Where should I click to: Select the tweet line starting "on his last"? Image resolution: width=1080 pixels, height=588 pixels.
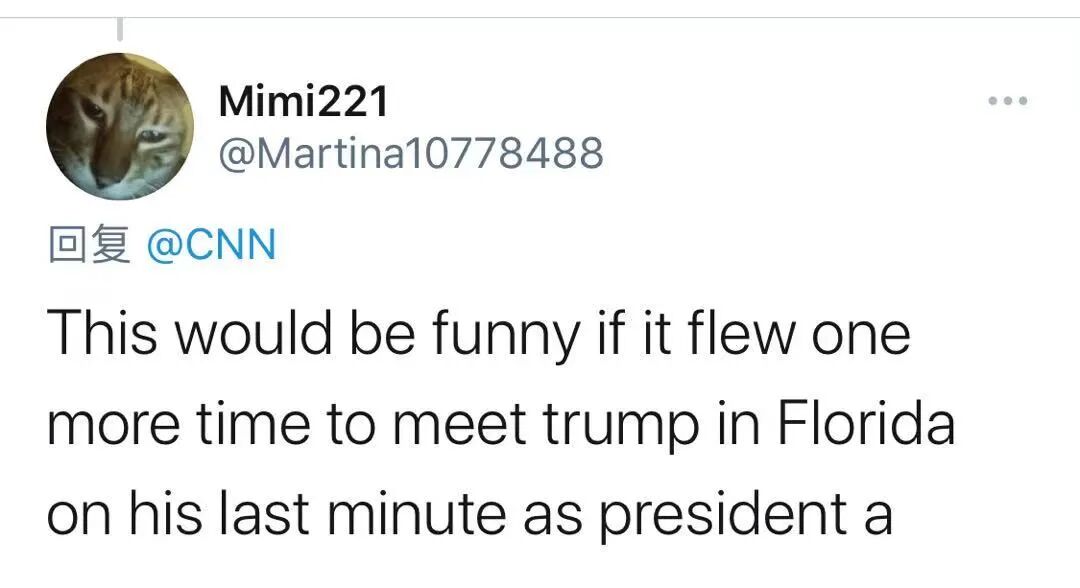(x=470, y=516)
